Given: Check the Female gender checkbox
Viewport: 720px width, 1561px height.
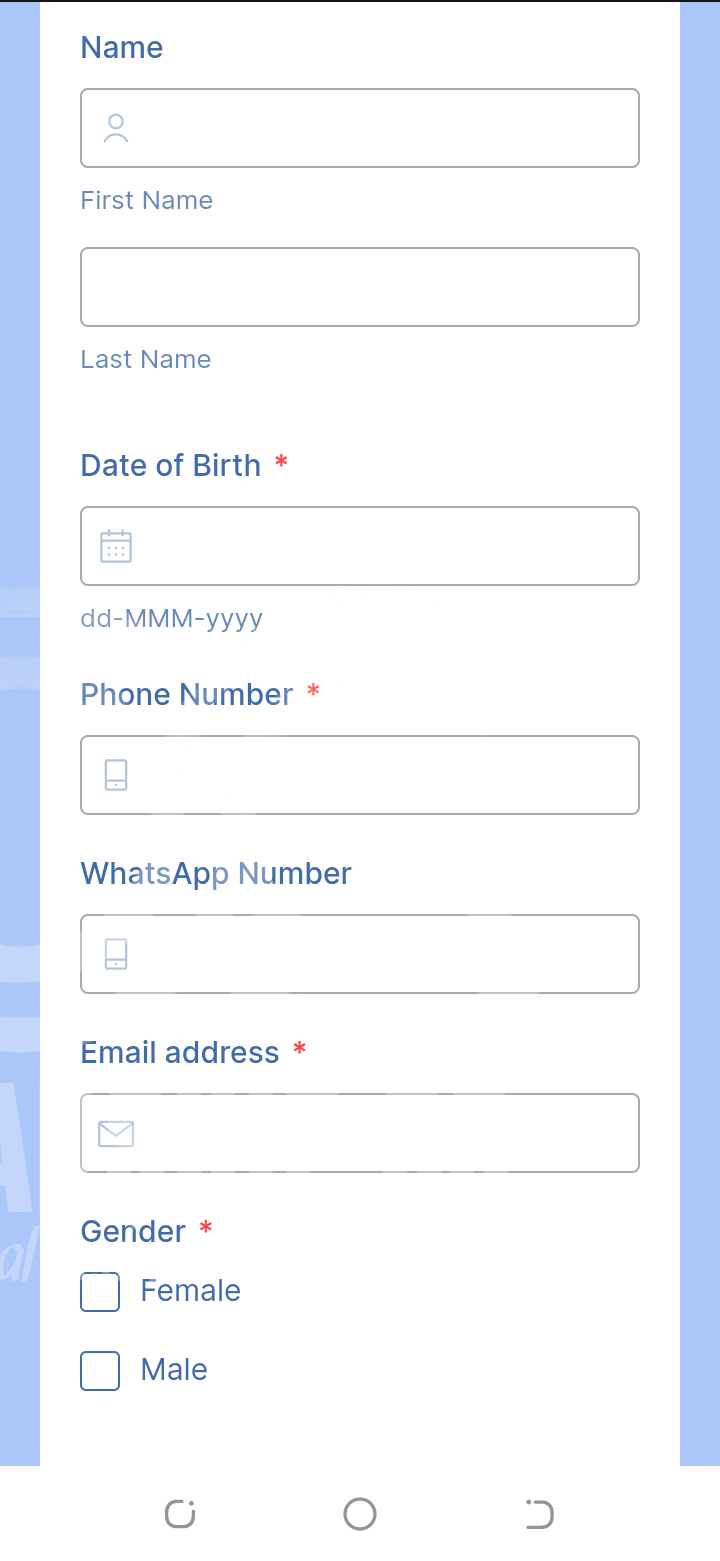Looking at the screenshot, I should [100, 1291].
